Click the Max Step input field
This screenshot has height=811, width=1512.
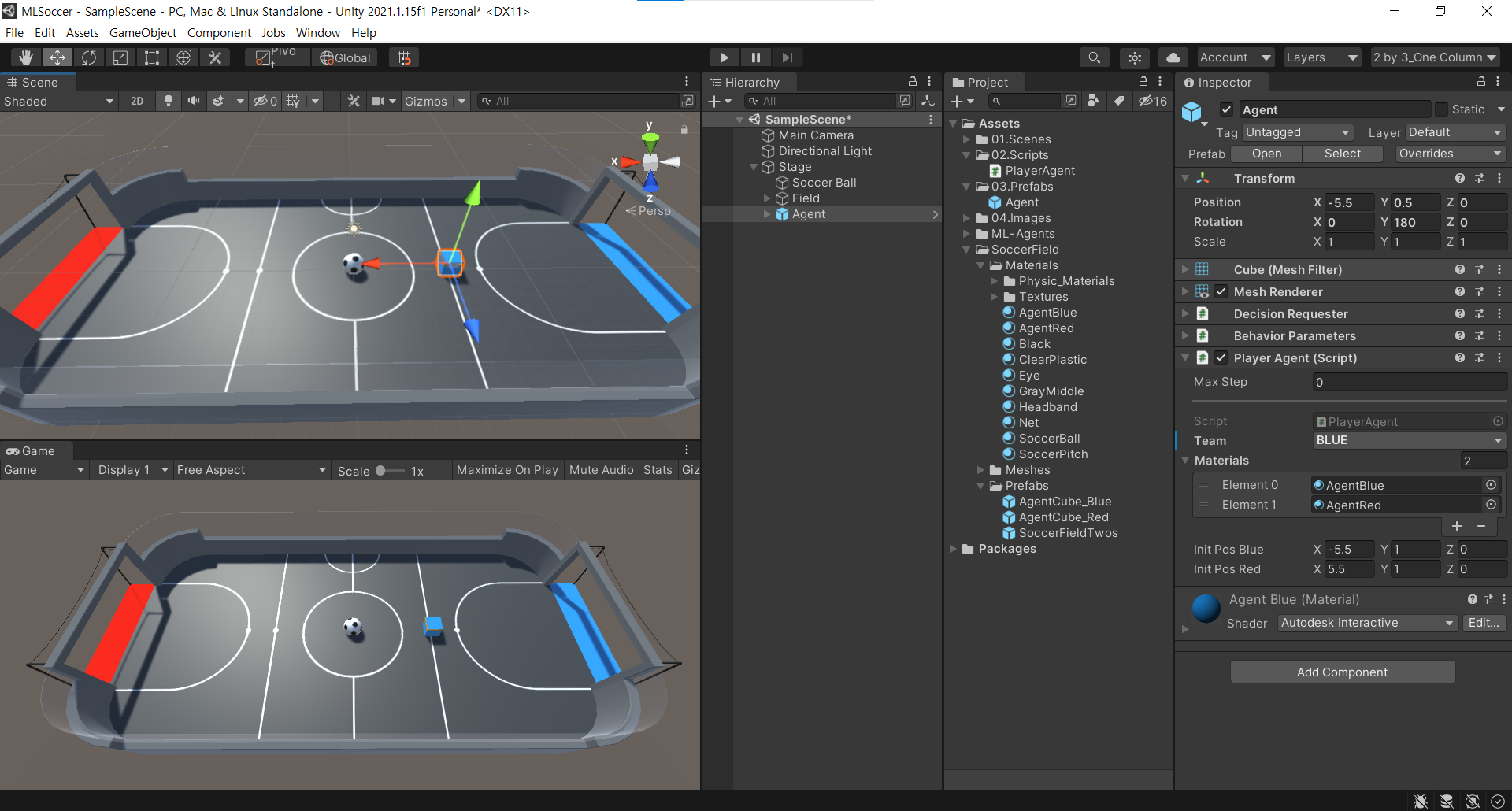tap(1410, 382)
